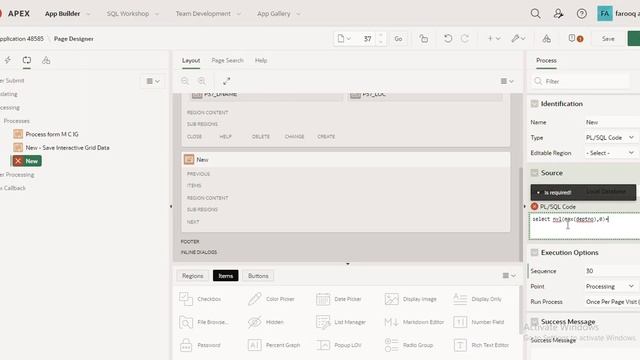Collapse the Execution Options section
The width and height of the screenshot is (640, 360).
(534, 252)
